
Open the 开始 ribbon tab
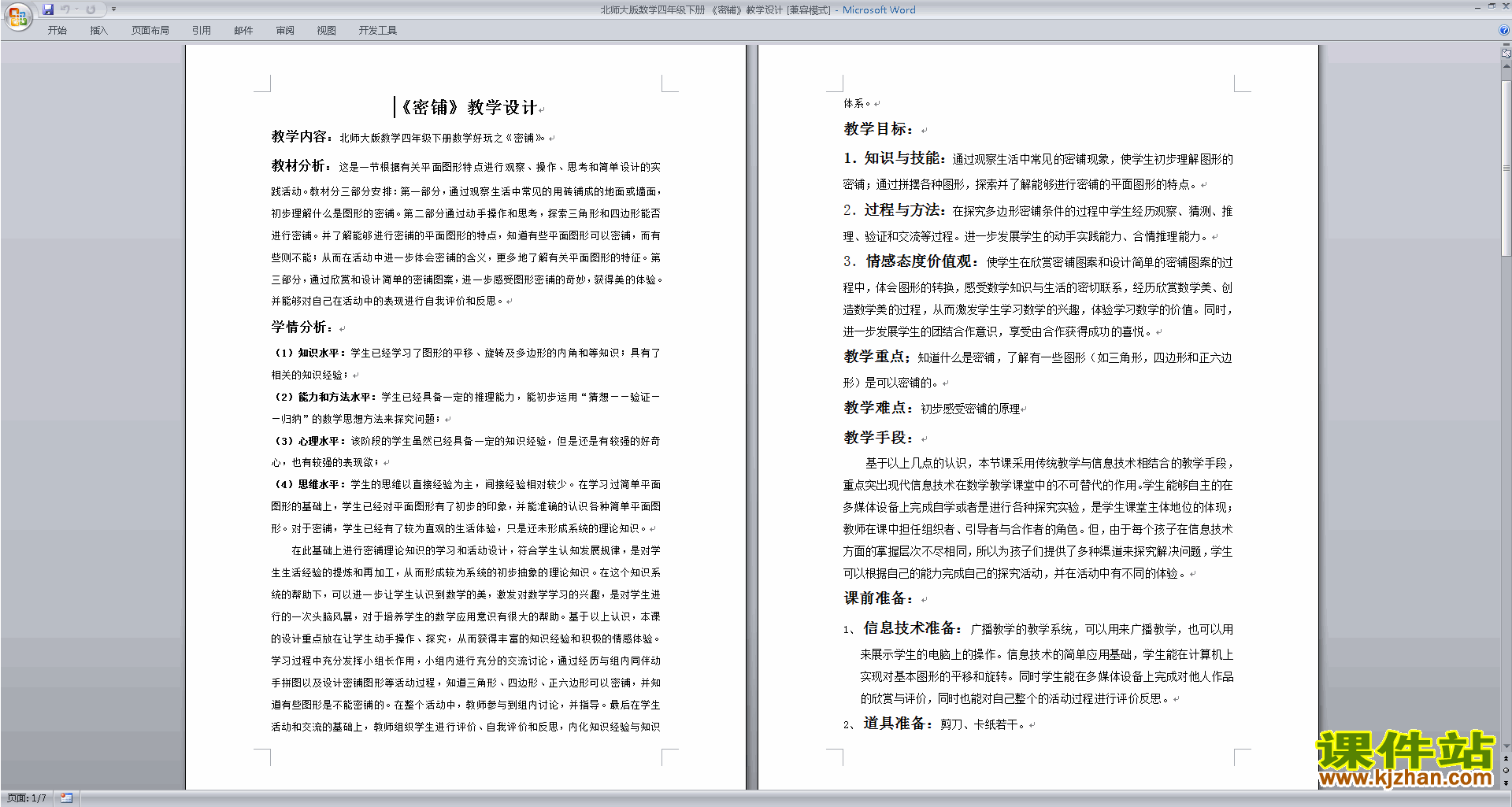(57, 31)
